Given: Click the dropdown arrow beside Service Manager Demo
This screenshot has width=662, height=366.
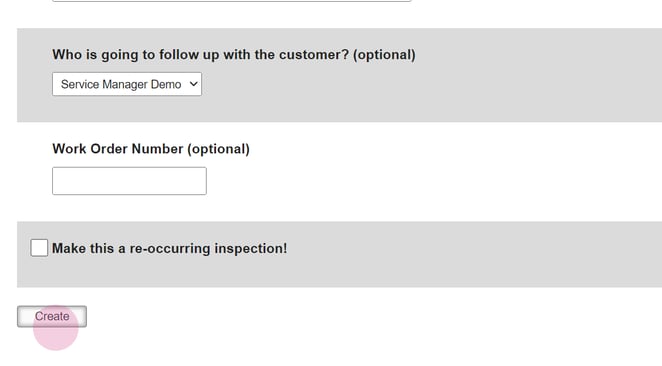Looking at the screenshot, I should [x=193, y=84].
